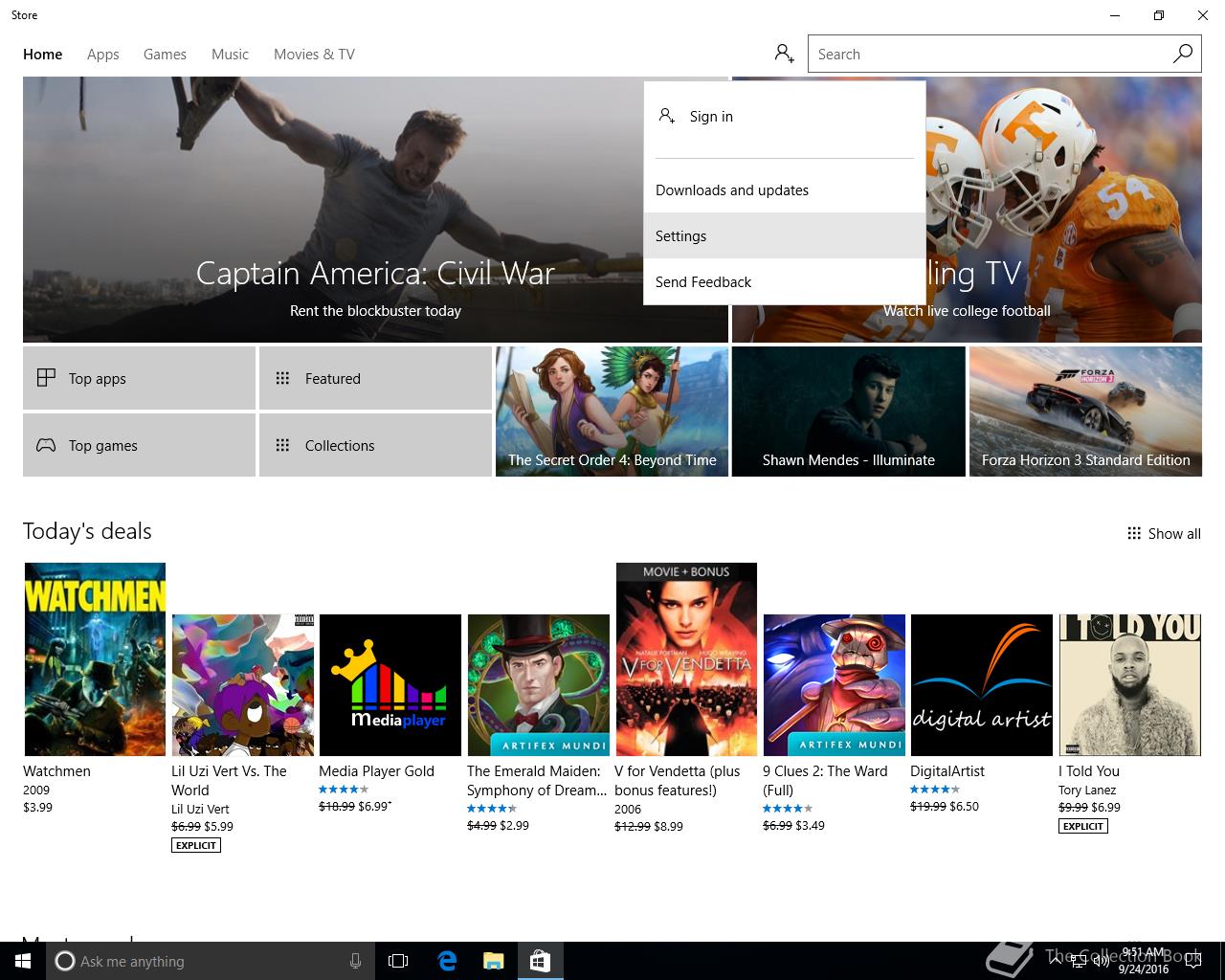This screenshot has height=980, width=1225.
Task: Click the Featured tile dots icon
Action: [x=282, y=378]
